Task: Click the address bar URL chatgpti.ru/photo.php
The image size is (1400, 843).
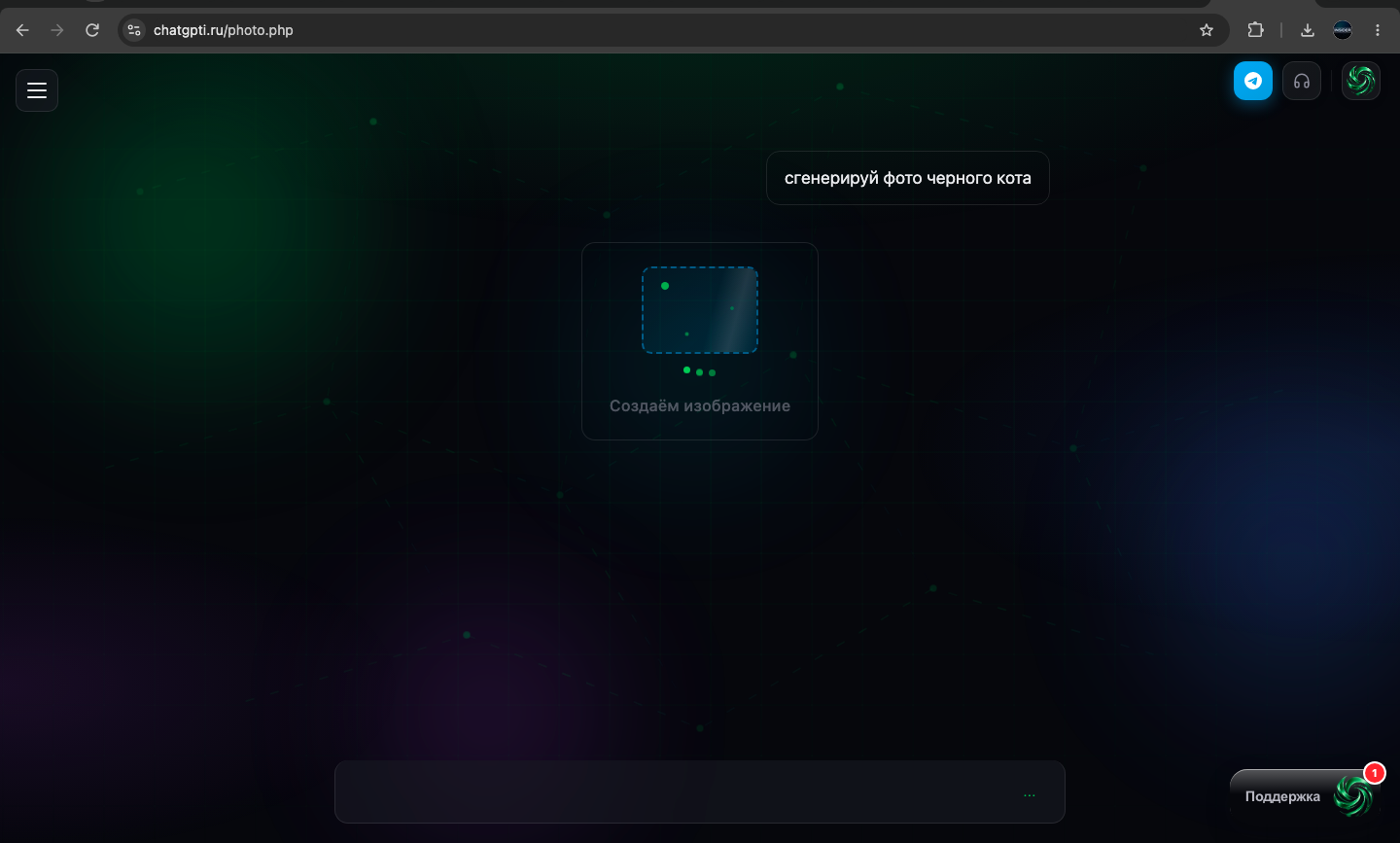Action: (224, 30)
